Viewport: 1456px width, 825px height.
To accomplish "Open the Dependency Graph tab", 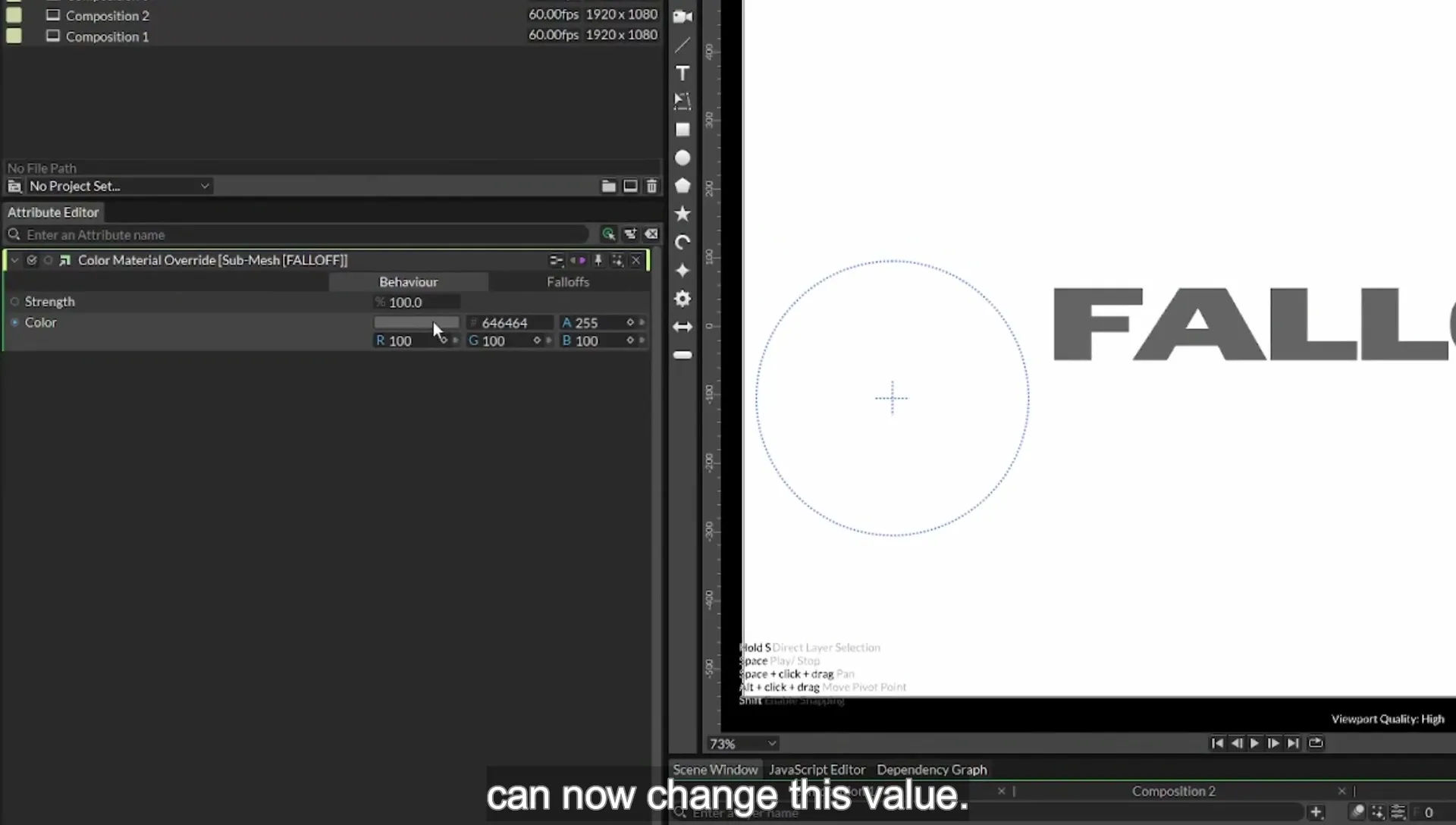I will point(932,770).
